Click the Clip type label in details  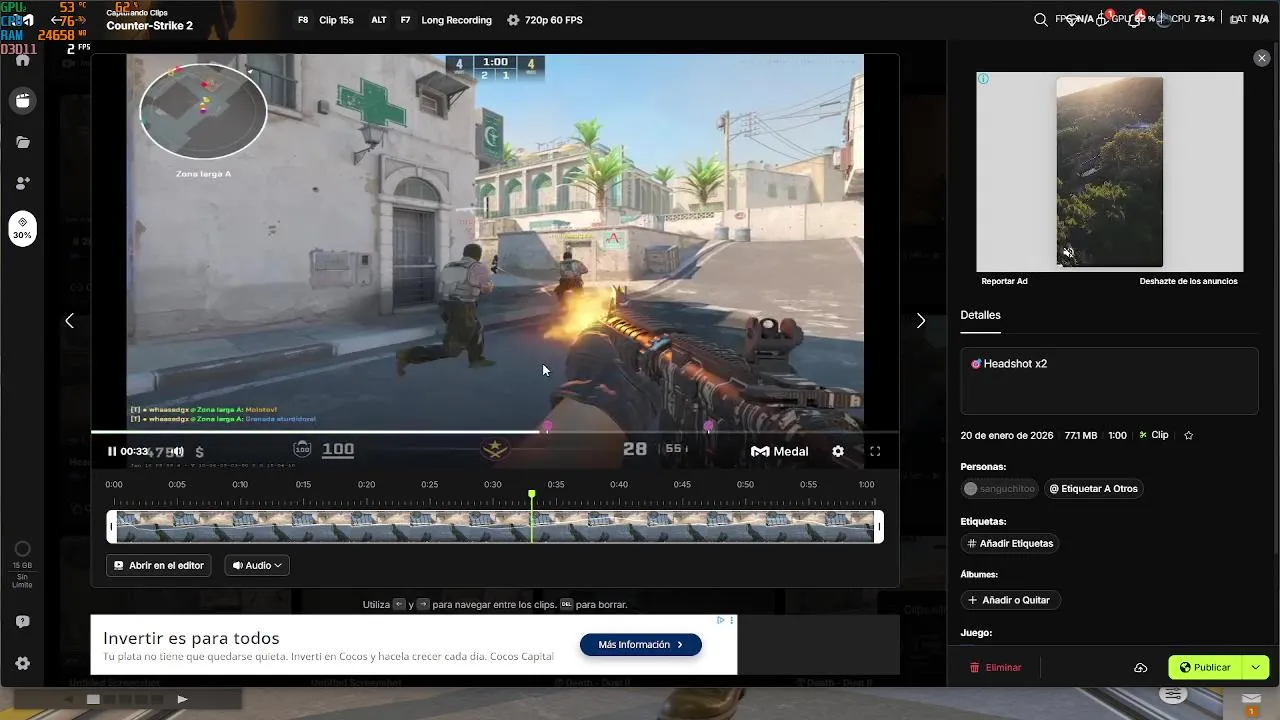click(x=1154, y=436)
